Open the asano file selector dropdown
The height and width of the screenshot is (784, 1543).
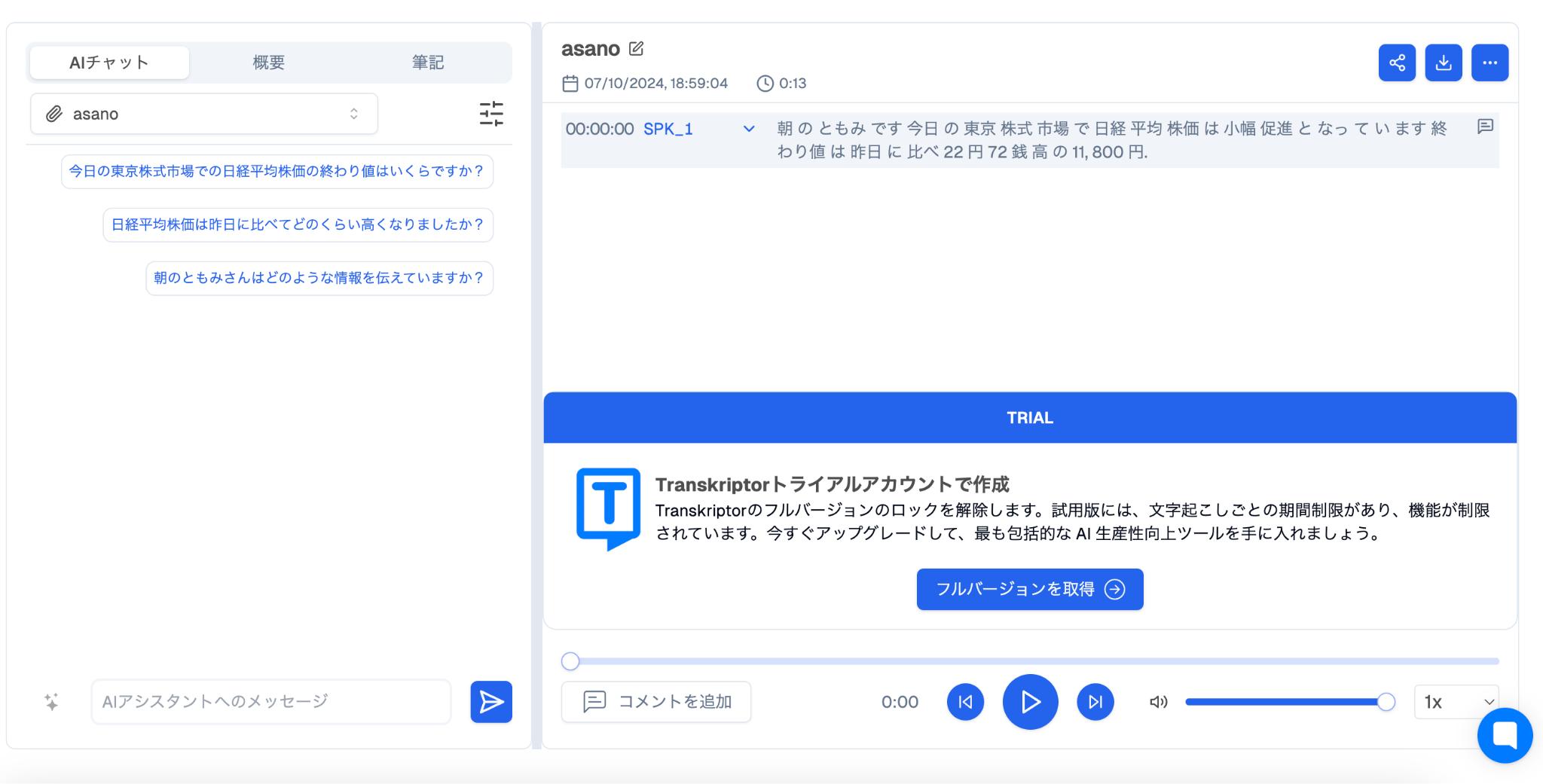click(204, 114)
